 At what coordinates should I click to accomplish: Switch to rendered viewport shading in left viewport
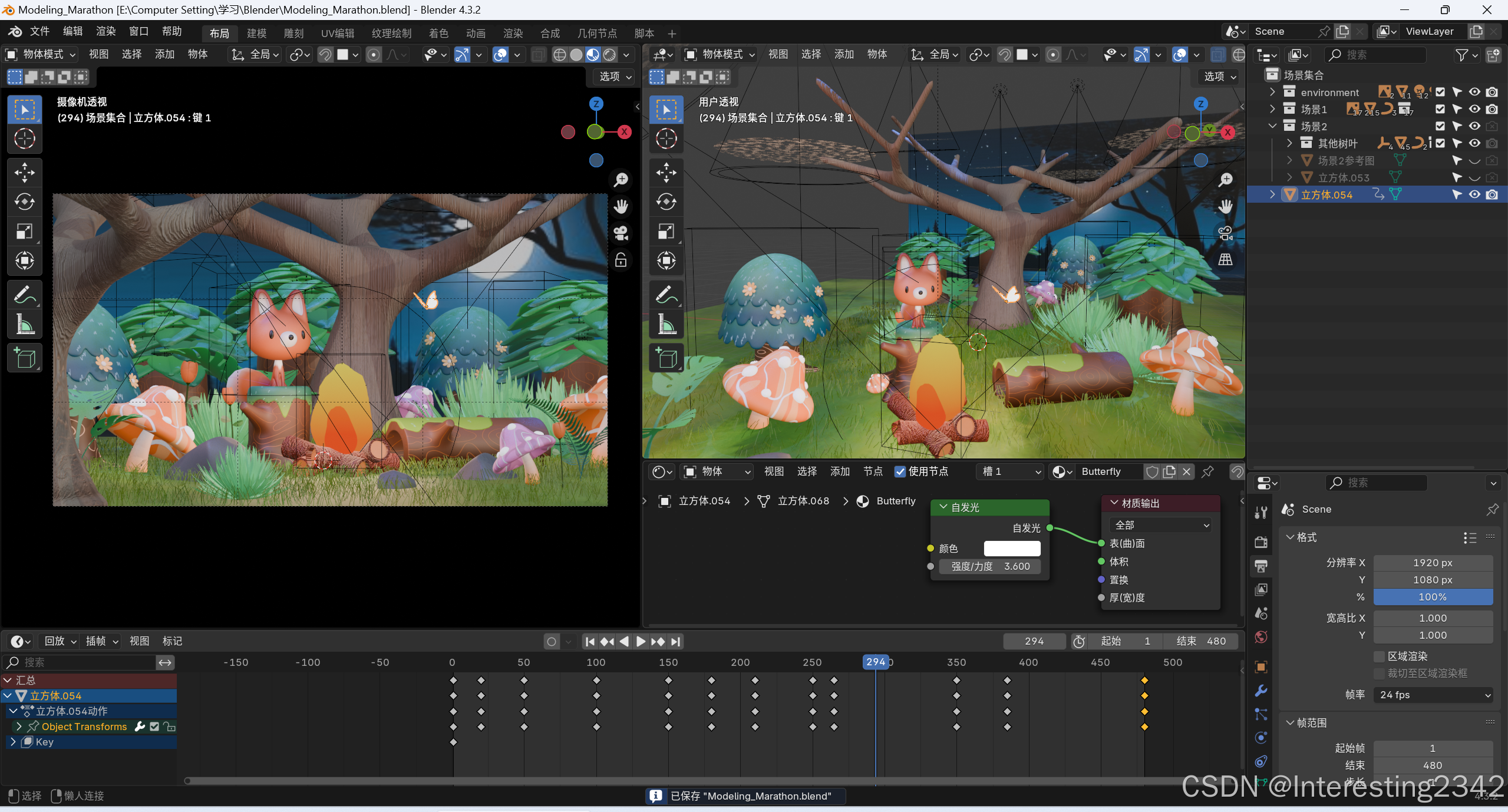609,55
